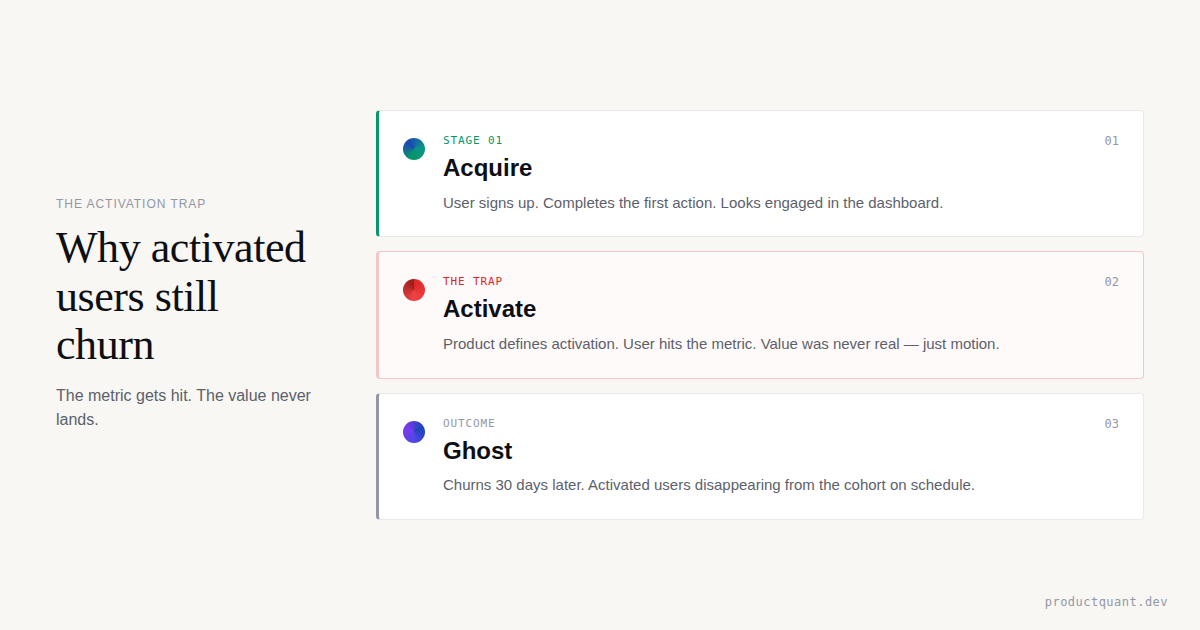This screenshot has width=1200, height=630.
Task: Click 'Product defines activation' description text
Action: point(720,344)
